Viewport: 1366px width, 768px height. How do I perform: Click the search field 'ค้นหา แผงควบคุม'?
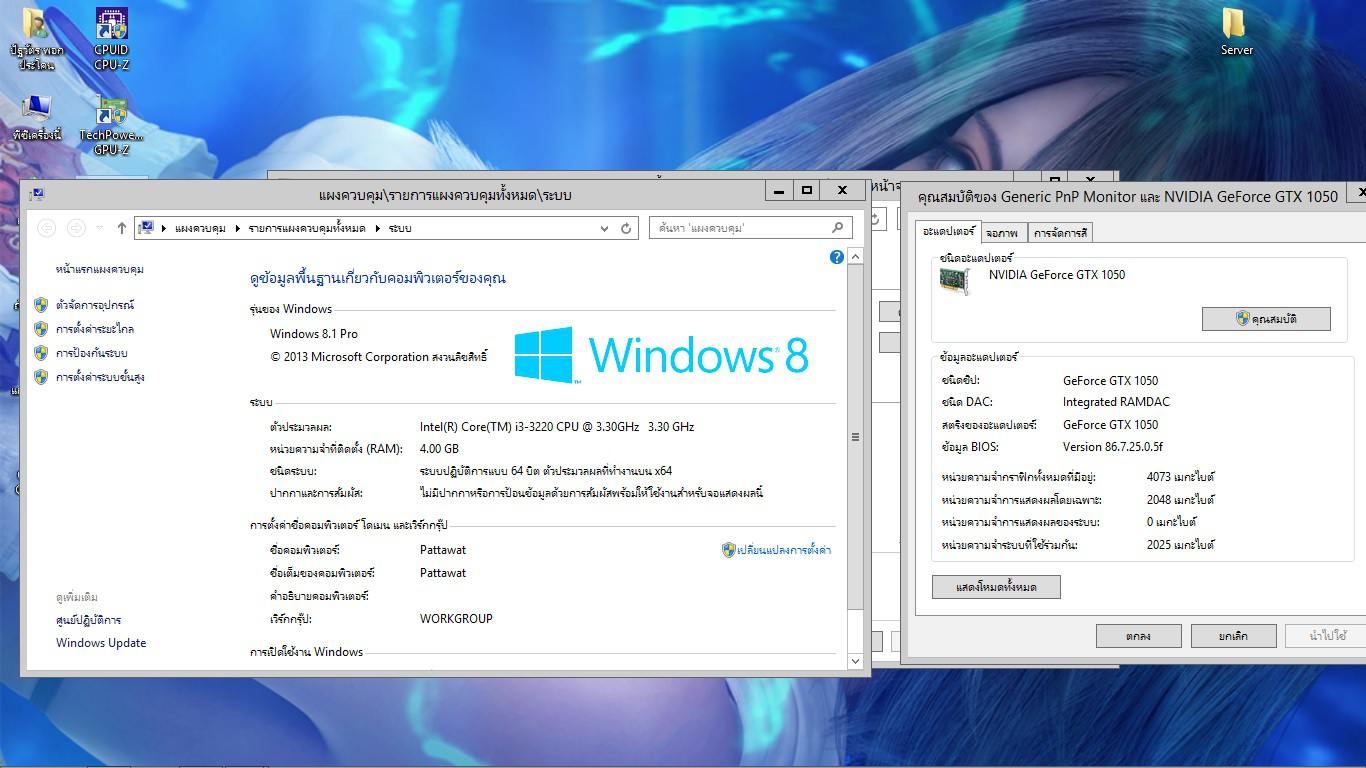751,228
